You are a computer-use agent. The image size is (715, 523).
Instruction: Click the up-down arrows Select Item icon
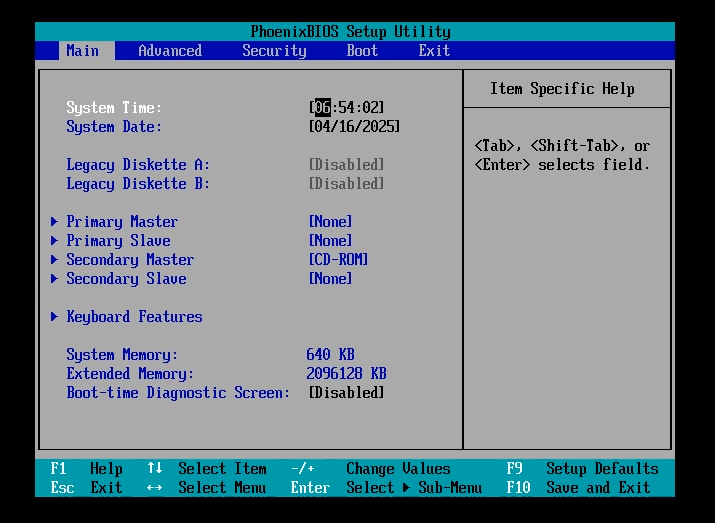click(155, 468)
